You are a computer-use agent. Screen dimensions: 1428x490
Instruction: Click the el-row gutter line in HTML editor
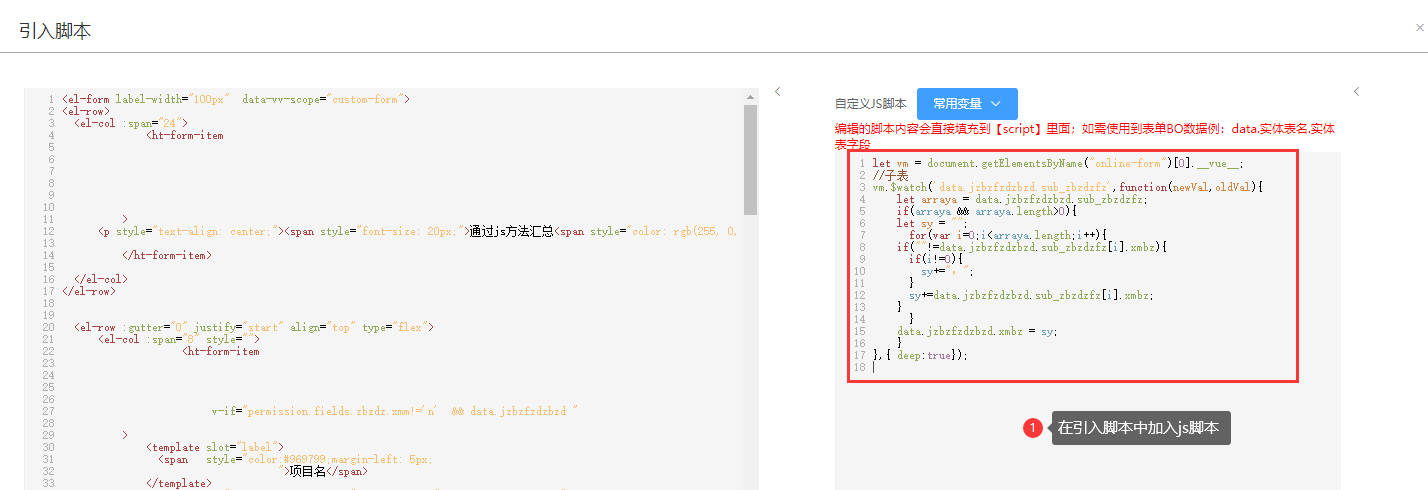pos(252,327)
